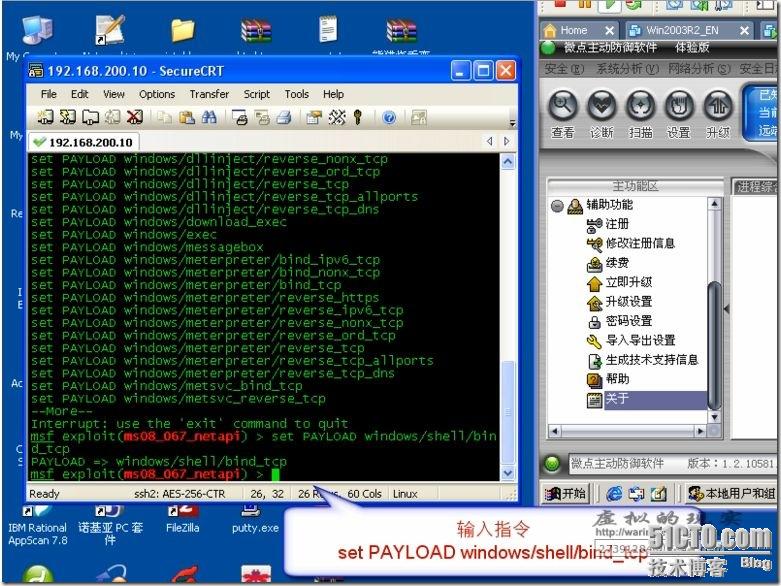Click the function tree horizontal scroll right arrow
The image size is (781, 586).
coord(701,431)
